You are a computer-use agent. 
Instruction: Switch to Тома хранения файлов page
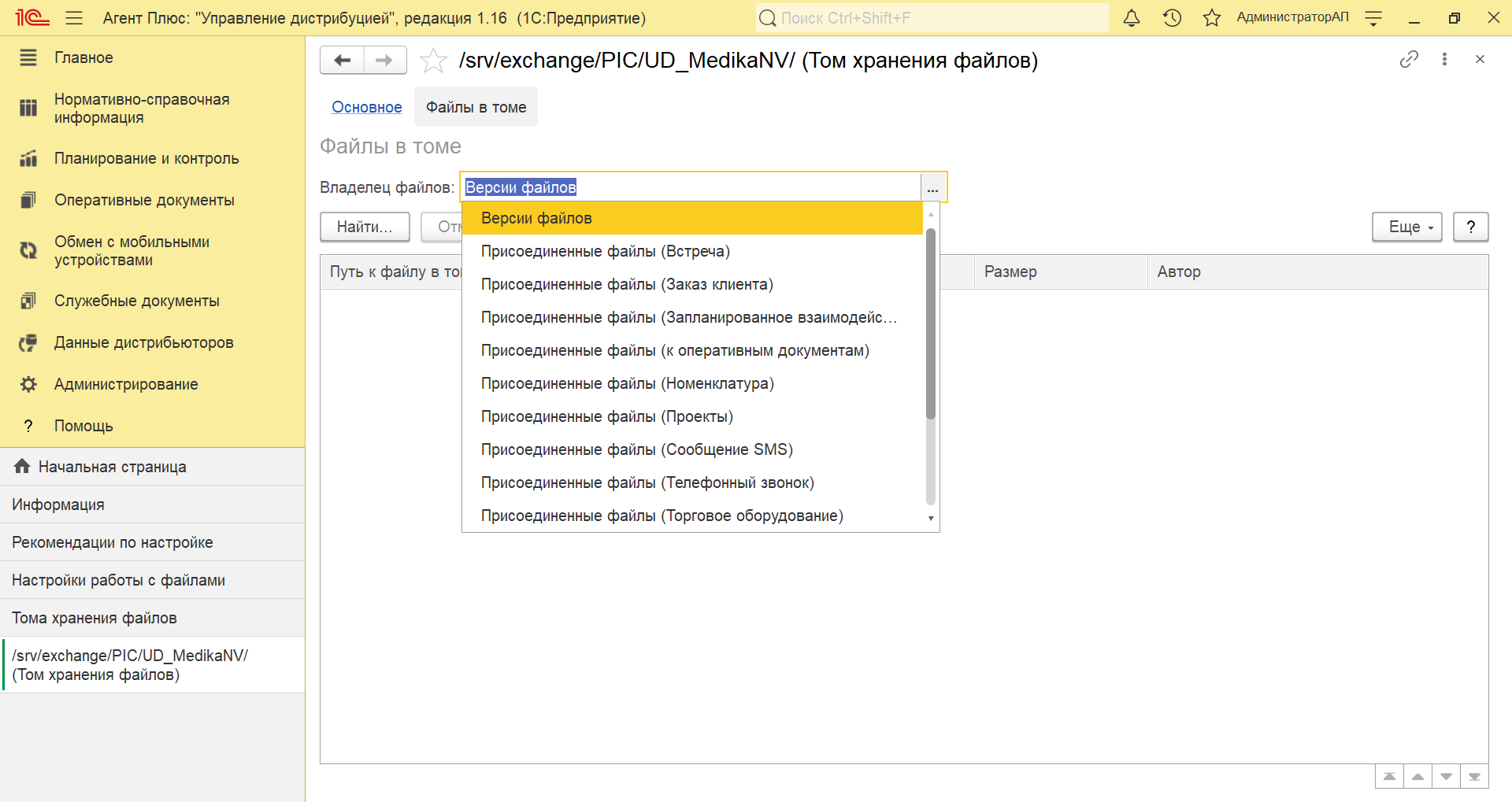coord(152,618)
